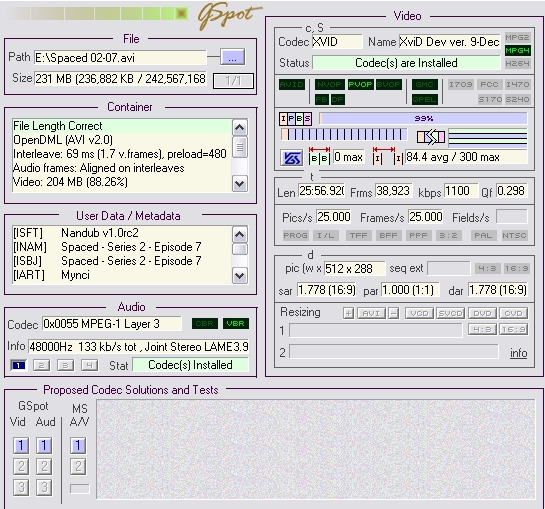Click the 99% frame progress bar

pos(423,119)
